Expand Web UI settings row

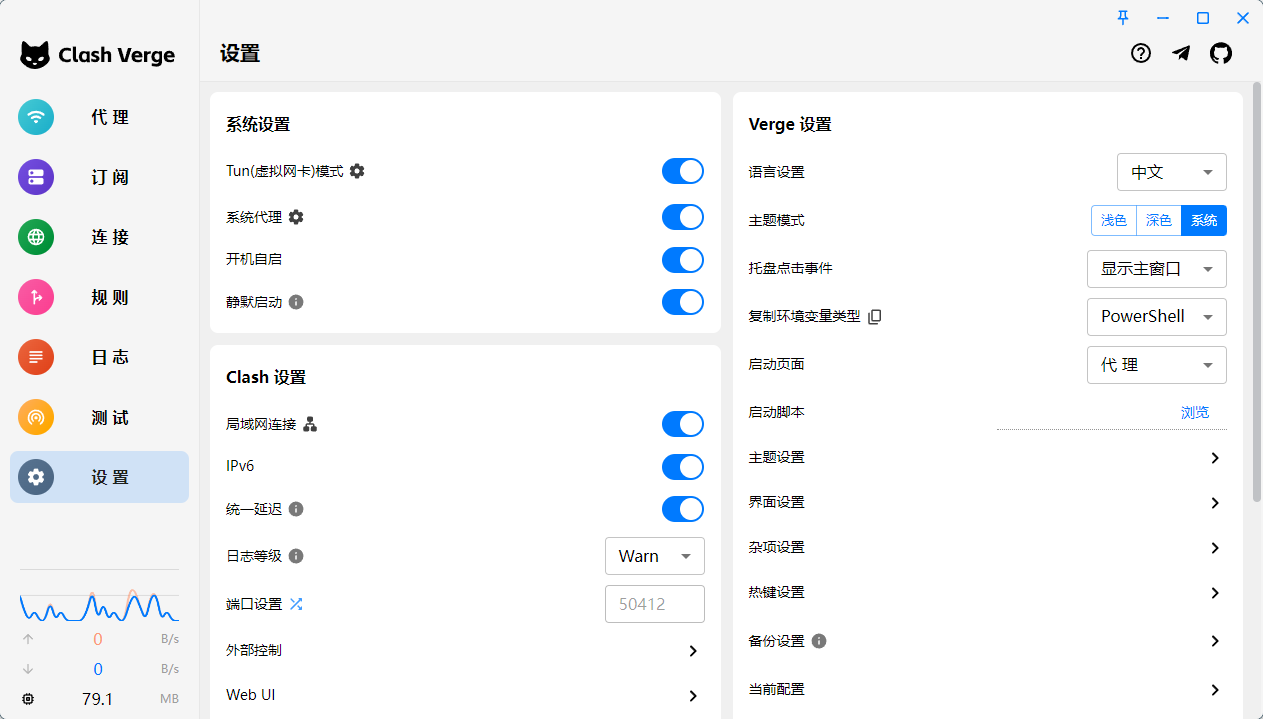tap(465, 695)
